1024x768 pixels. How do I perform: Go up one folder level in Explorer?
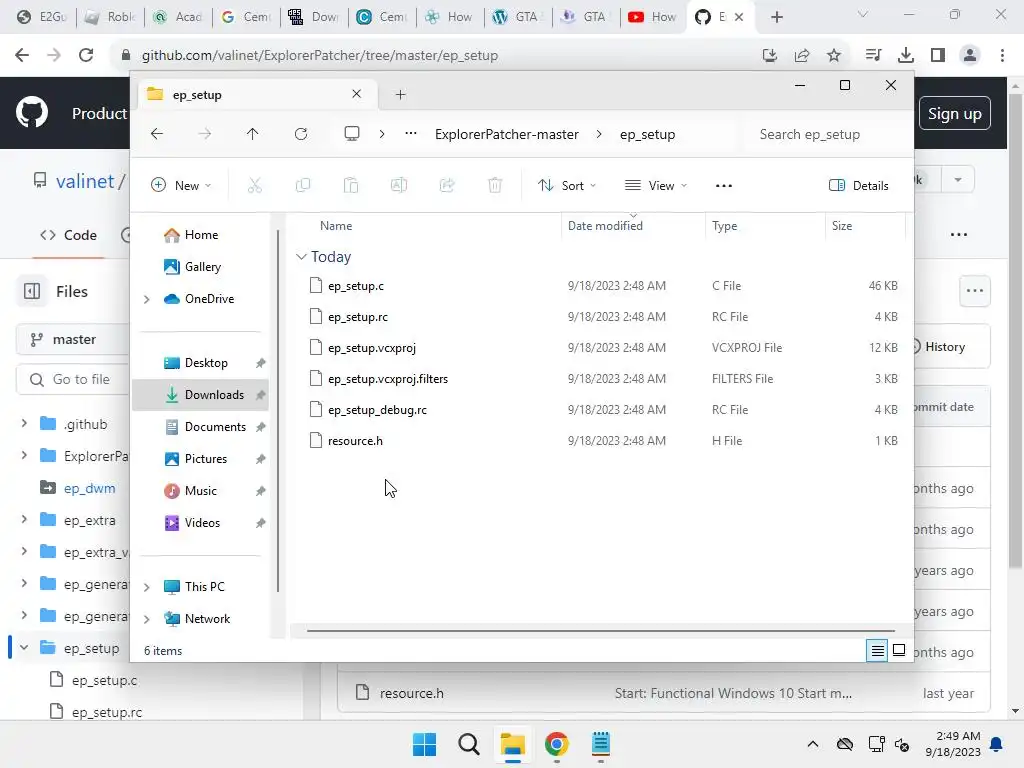[x=253, y=135]
